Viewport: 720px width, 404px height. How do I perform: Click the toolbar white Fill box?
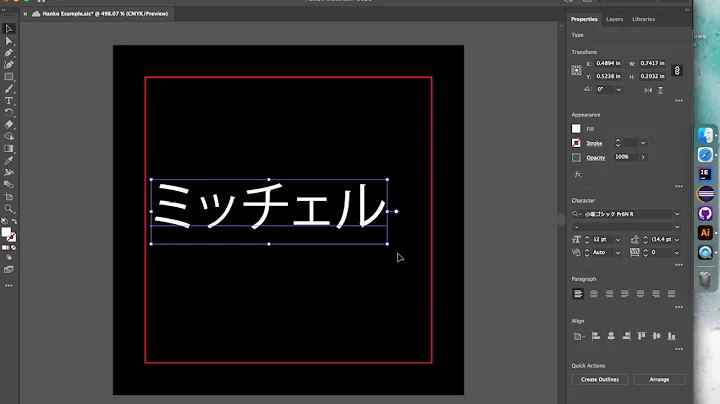point(6,232)
